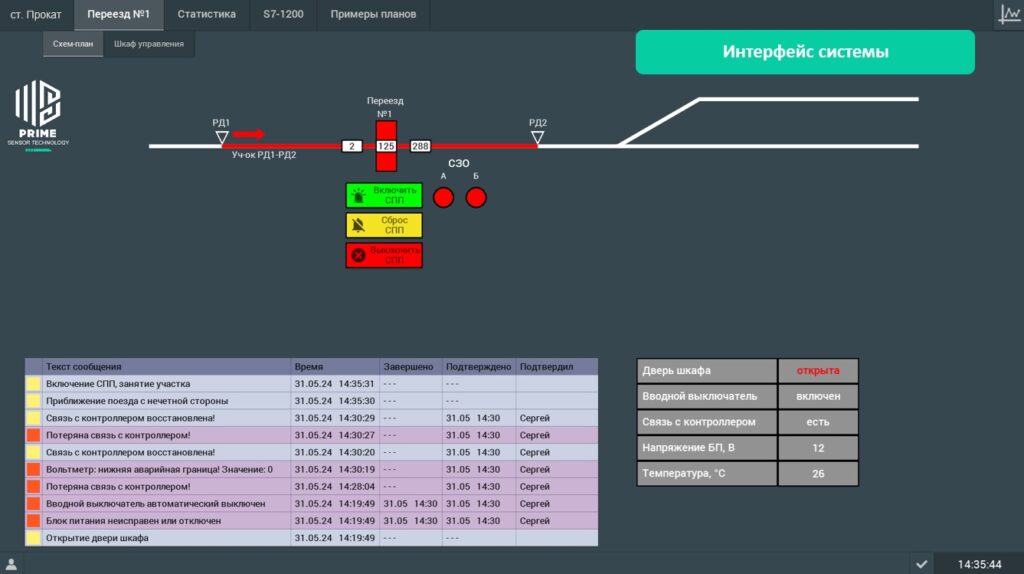Click the РД2 sensor triangle marker
This screenshot has height=574, width=1024.
pyautogui.click(x=538, y=137)
